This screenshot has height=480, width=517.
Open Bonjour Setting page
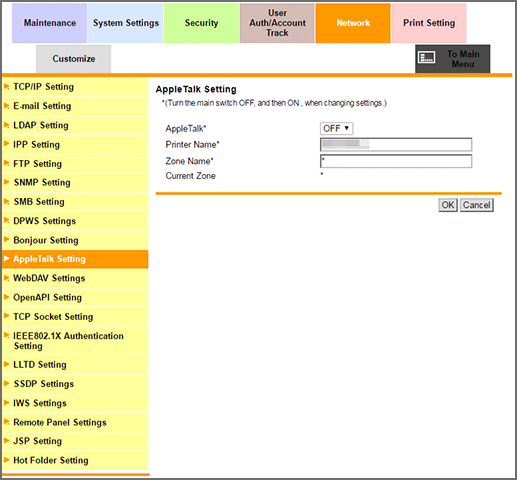(75, 240)
